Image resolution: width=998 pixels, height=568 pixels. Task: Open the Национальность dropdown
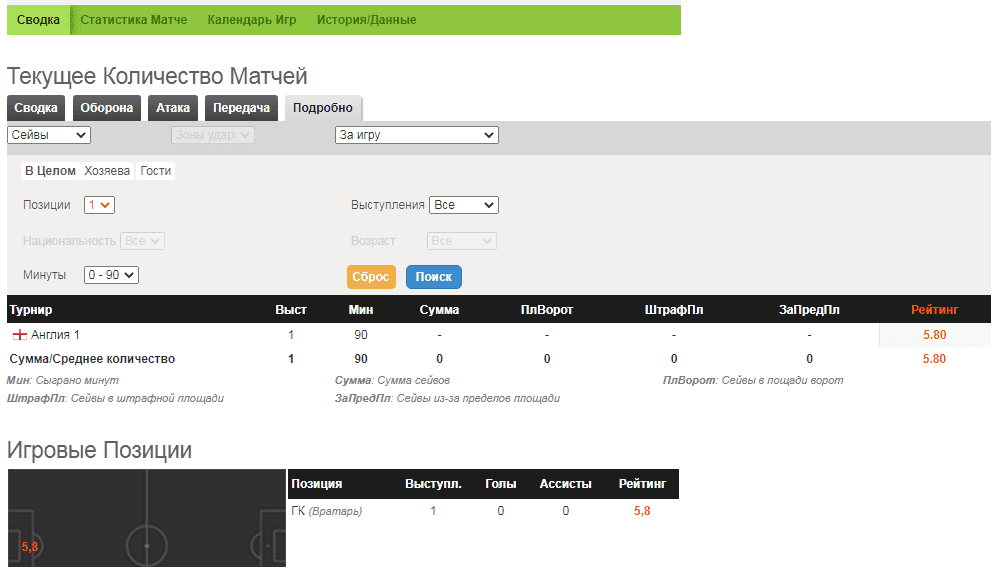tap(143, 241)
